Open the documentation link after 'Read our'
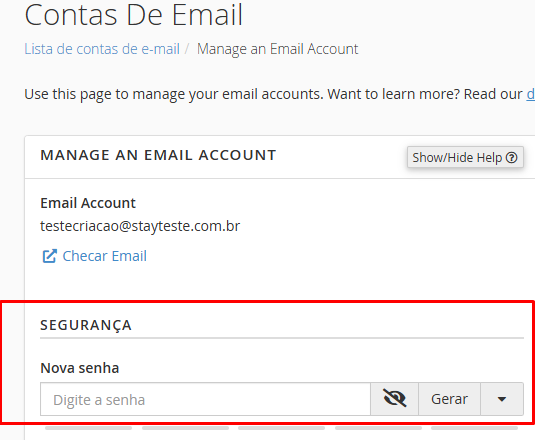This screenshot has height=440, width=535. point(531,94)
